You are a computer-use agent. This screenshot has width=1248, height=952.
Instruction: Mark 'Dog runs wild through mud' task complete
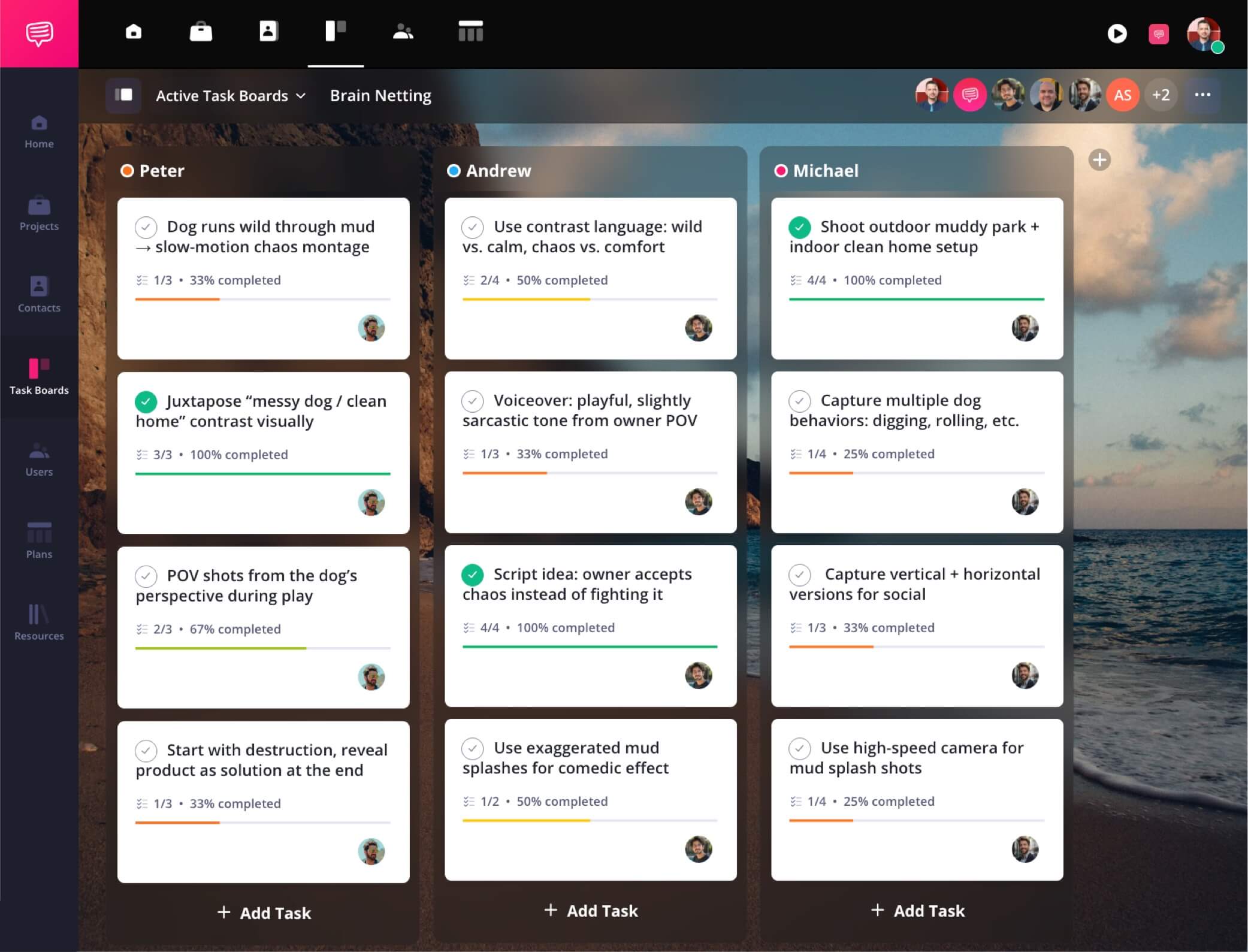click(146, 228)
